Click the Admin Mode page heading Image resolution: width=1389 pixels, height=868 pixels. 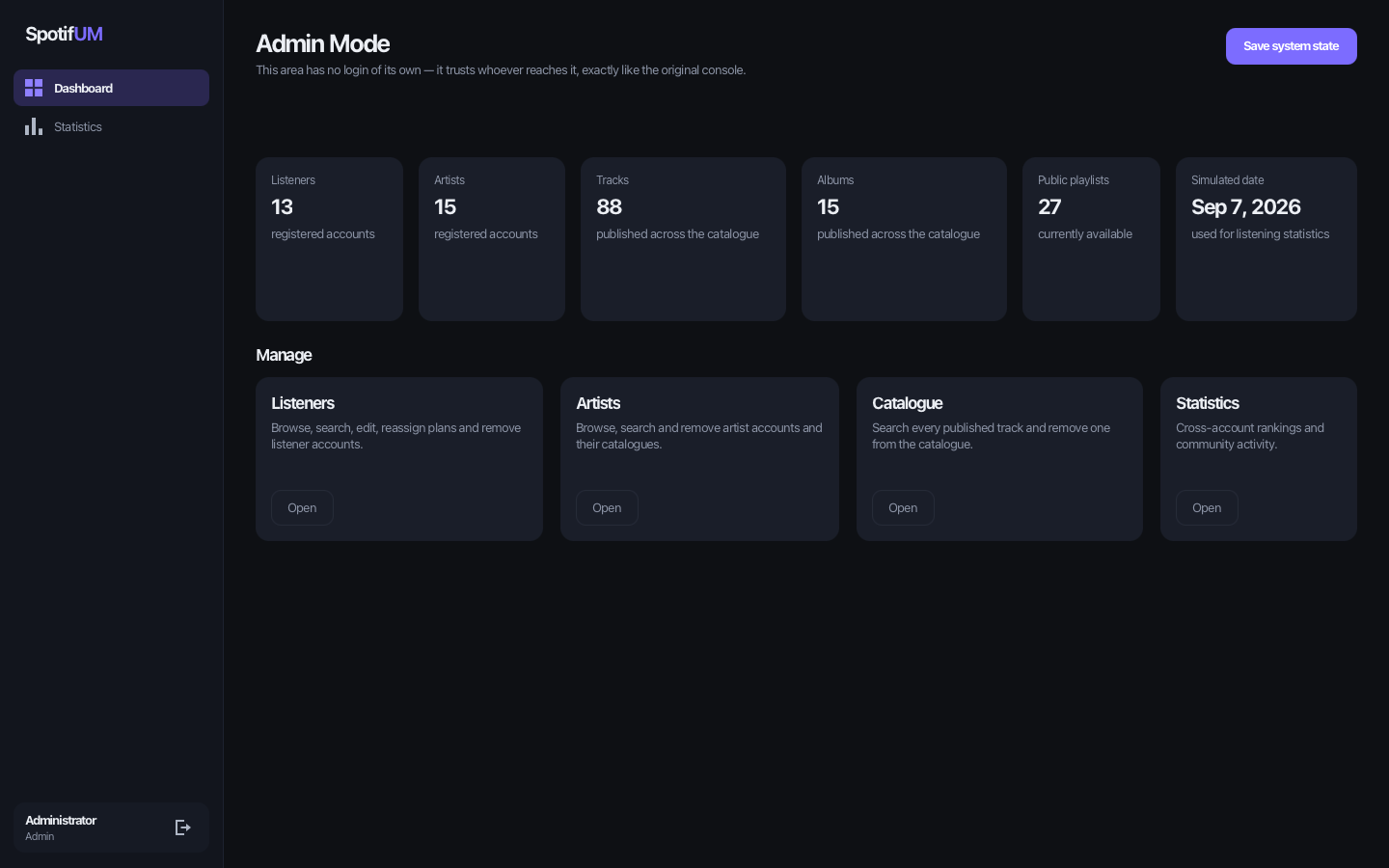(x=322, y=43)
